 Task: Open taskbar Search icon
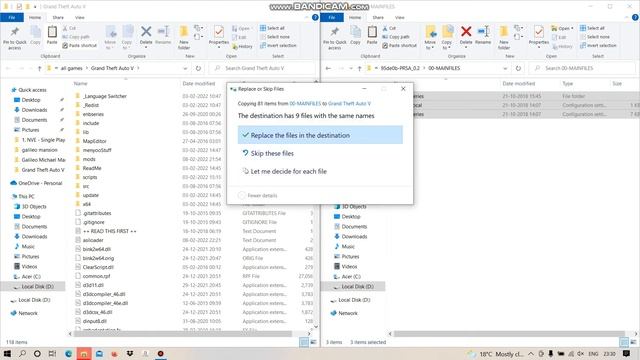22,353
